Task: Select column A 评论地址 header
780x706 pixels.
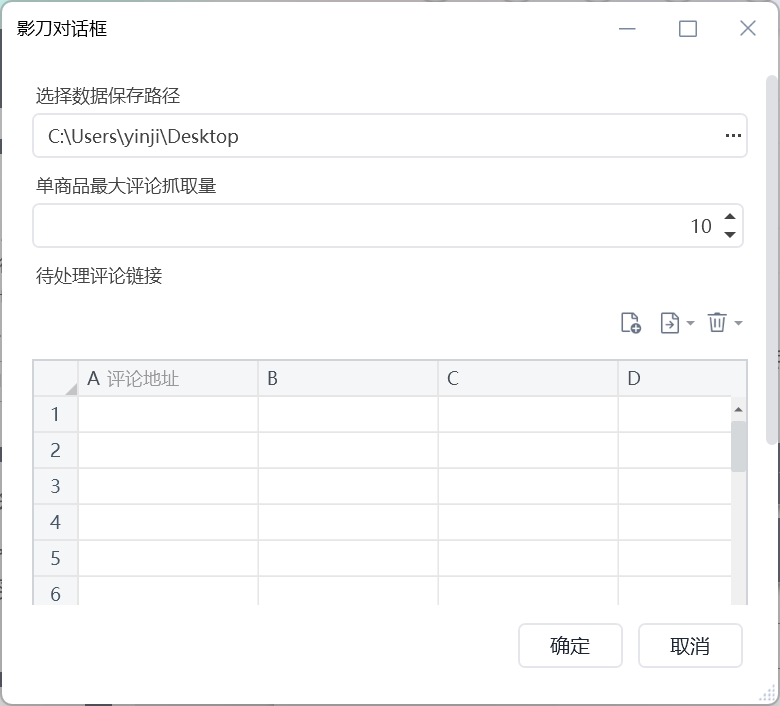Action: coord(168,378)
